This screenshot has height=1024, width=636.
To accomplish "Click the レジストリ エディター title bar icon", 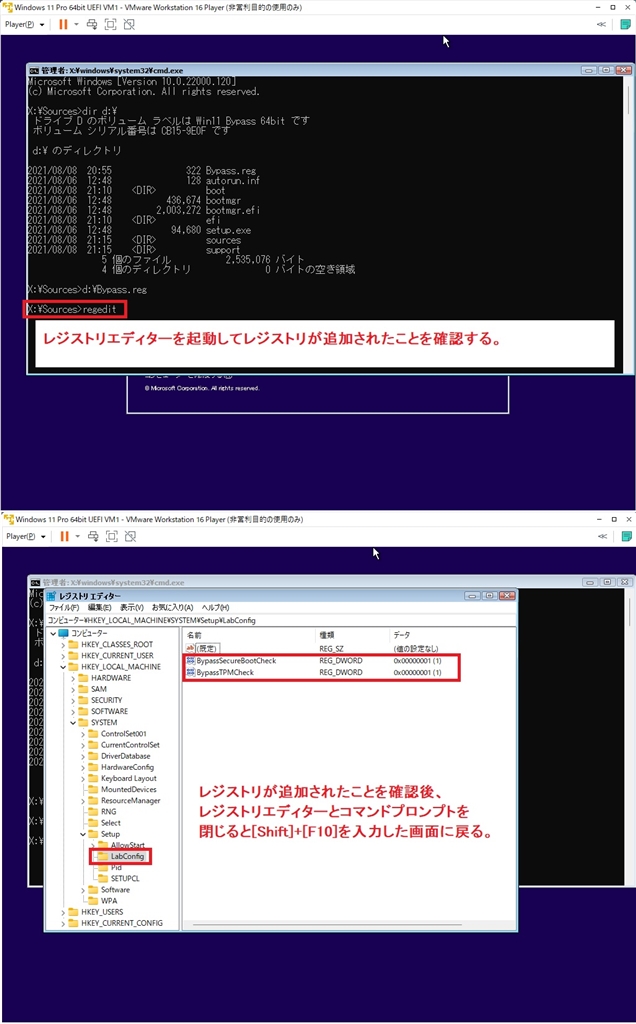I will tap(52, 596).
